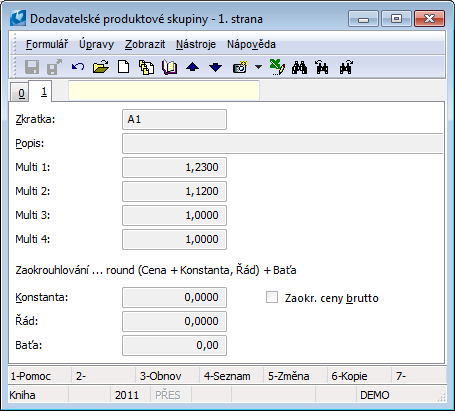Click the binoculars search icon
The image size is (455, 411).
pos(299,68)
